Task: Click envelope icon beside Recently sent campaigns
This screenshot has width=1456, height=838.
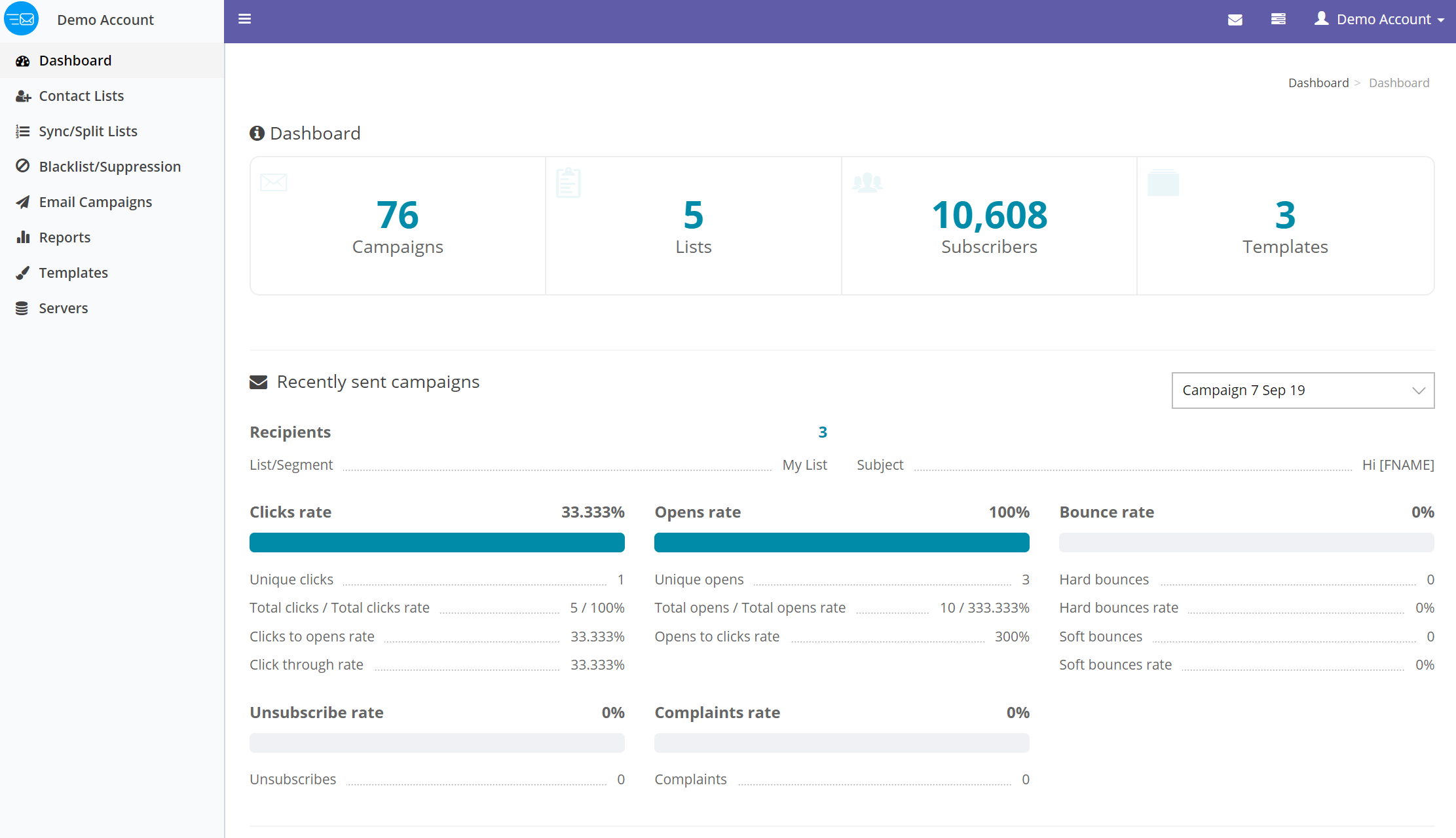Action: [x=259, y=382]
